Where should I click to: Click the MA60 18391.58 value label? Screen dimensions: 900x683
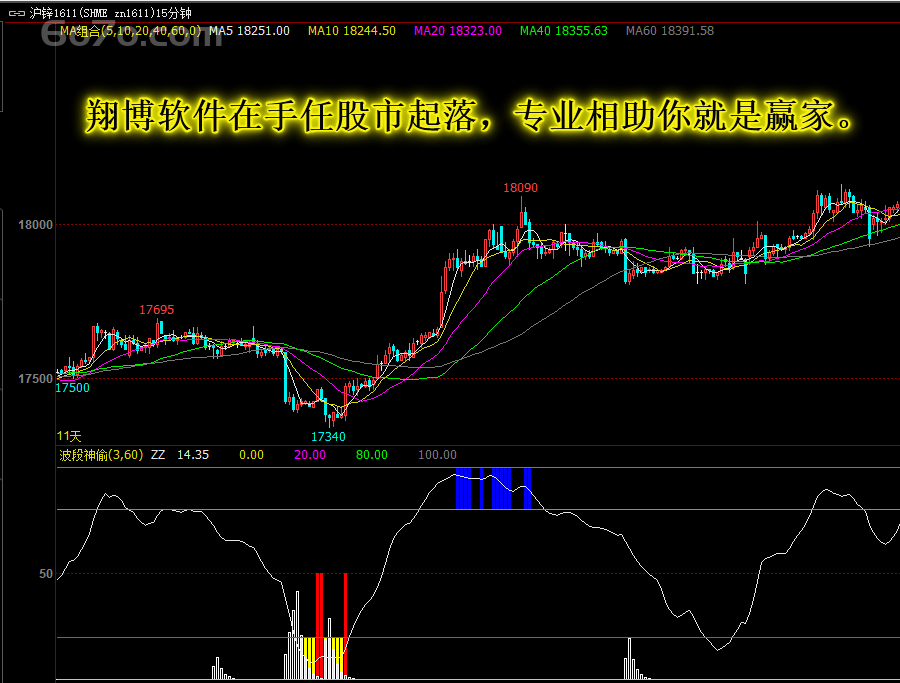[670, 31]
